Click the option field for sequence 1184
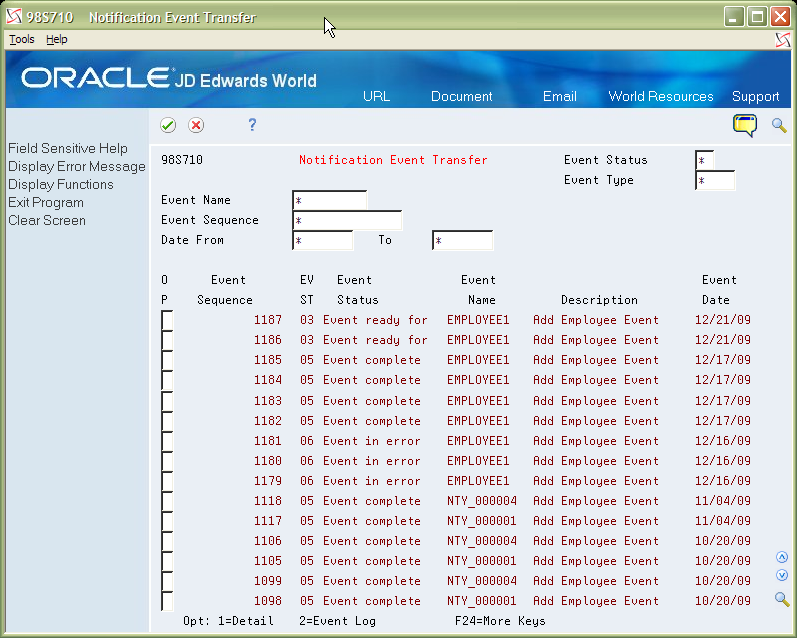Viewport: 797px width, 638px height. [x=167, y=380]
